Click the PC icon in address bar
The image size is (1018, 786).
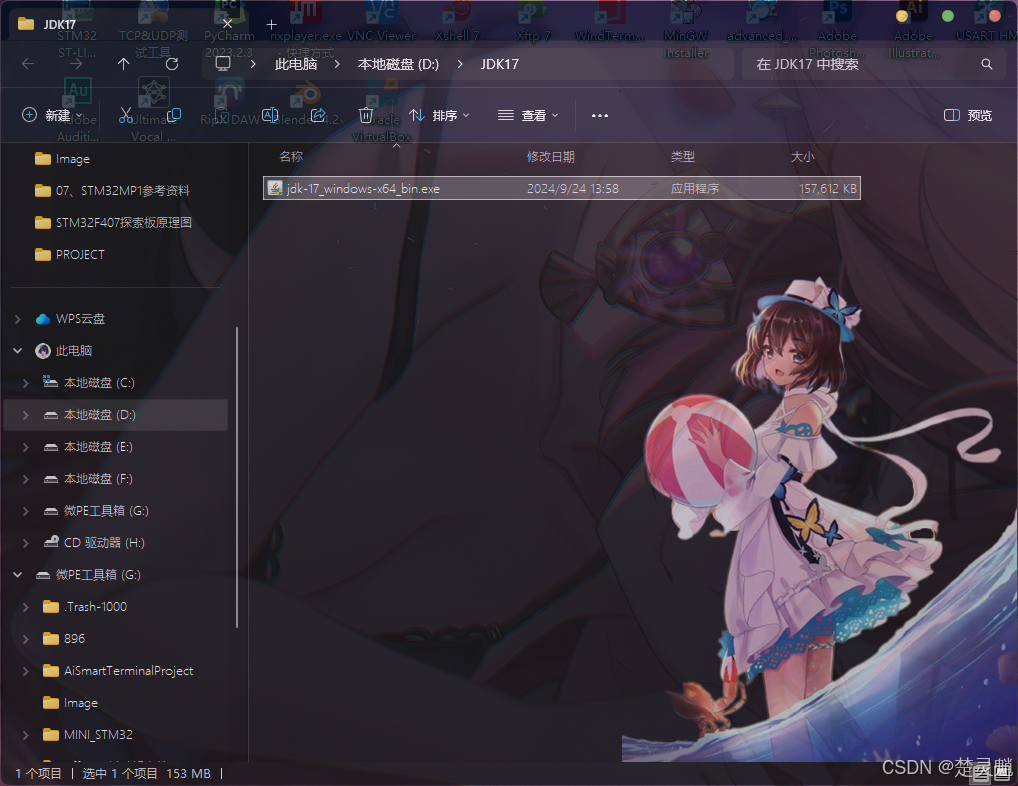click(223, 64)
